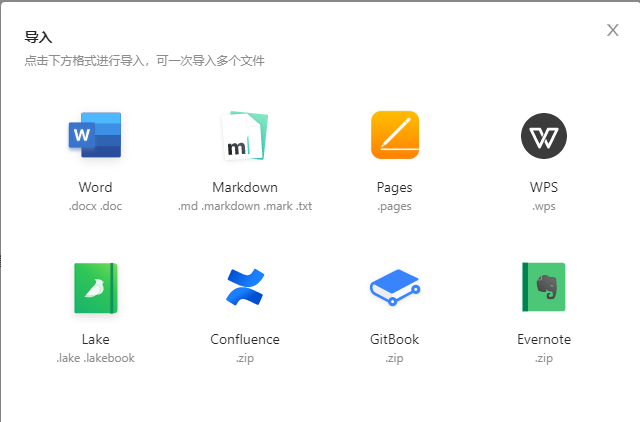Choose the Markdown file icon
Image resolution: width=640 pixels, height=422 pixels.
click(245, 135)
